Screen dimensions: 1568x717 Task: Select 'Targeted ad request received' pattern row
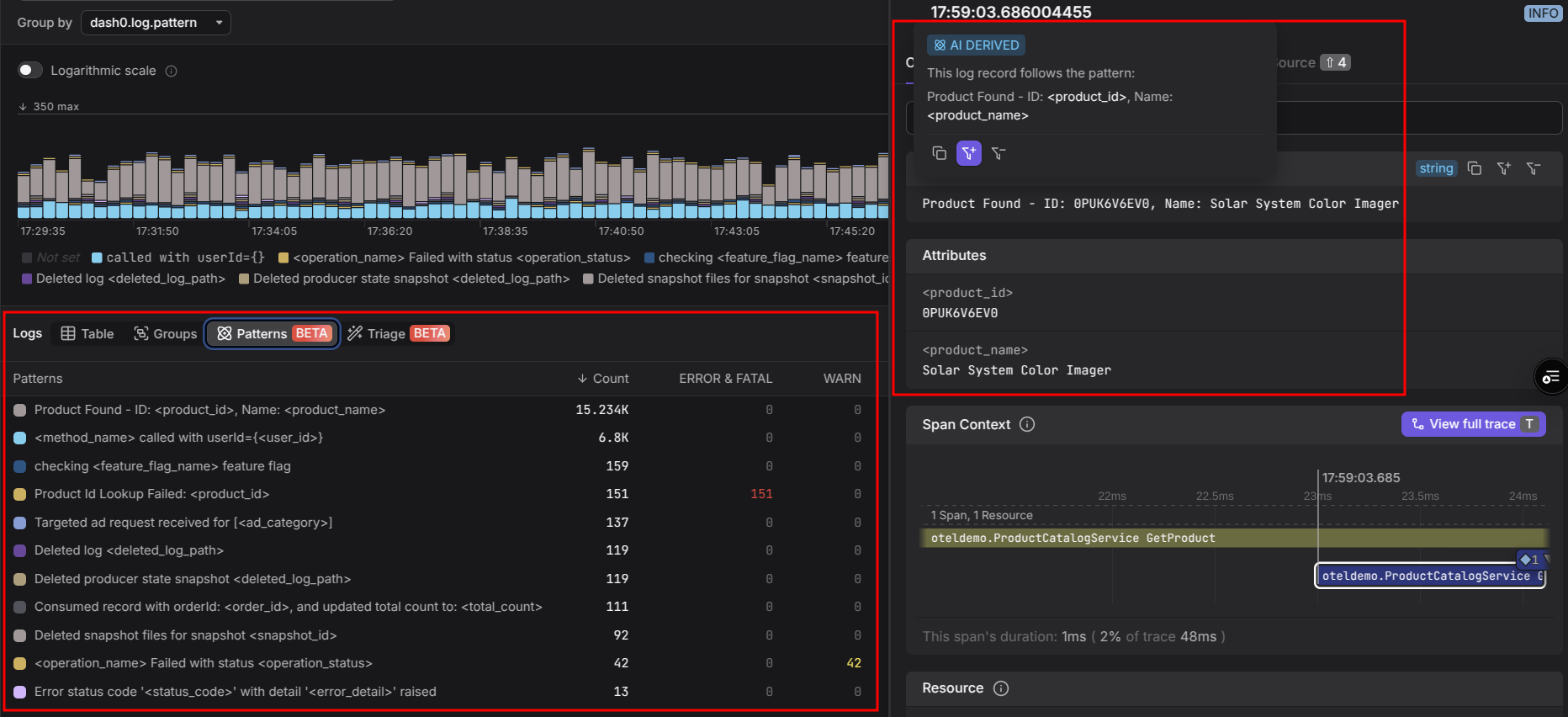437,523
